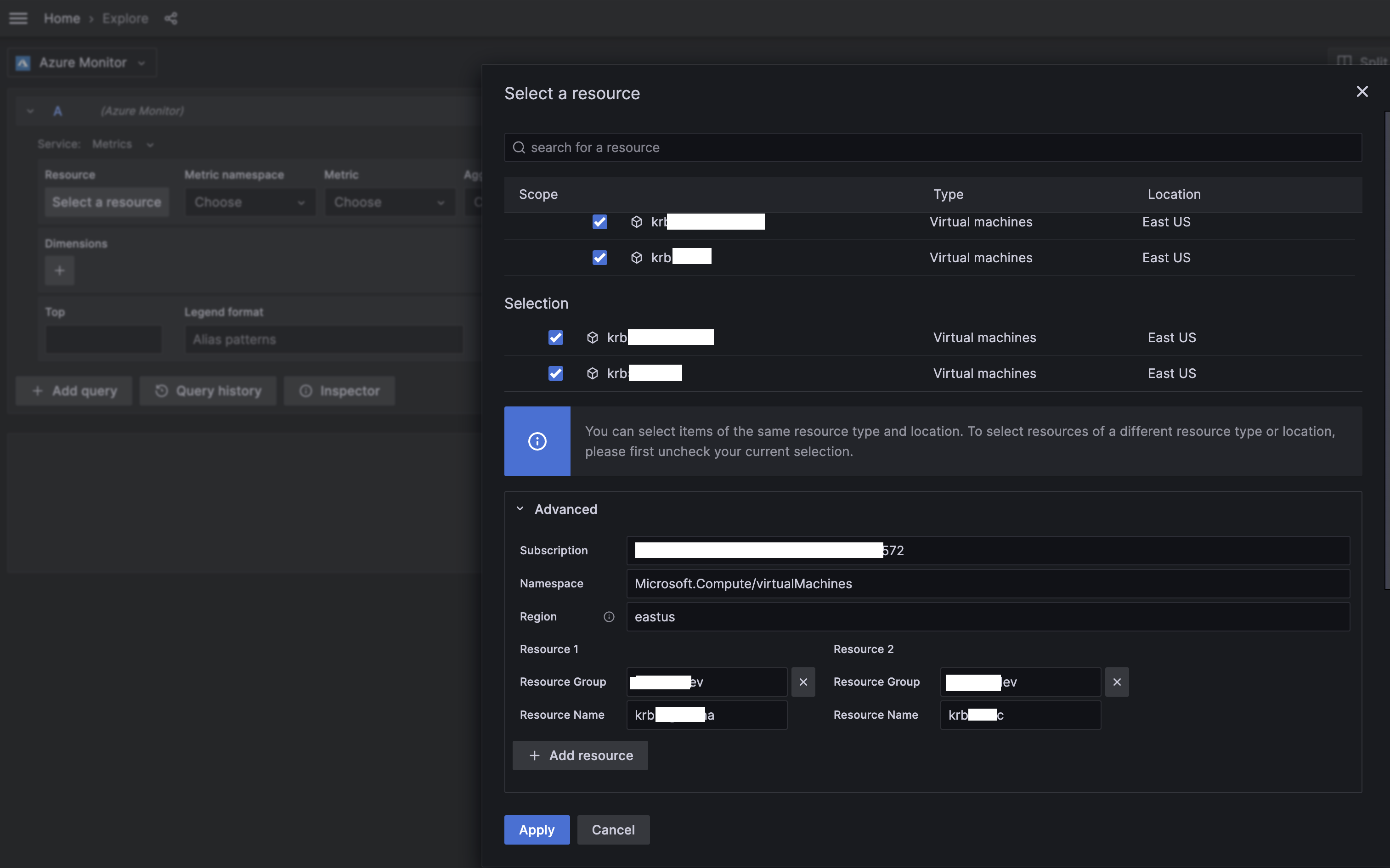The height and width of the screenshot is (868, 1390).
Task: Uncheck the first virtual machine in Scope list
Action: coord(599,222)
